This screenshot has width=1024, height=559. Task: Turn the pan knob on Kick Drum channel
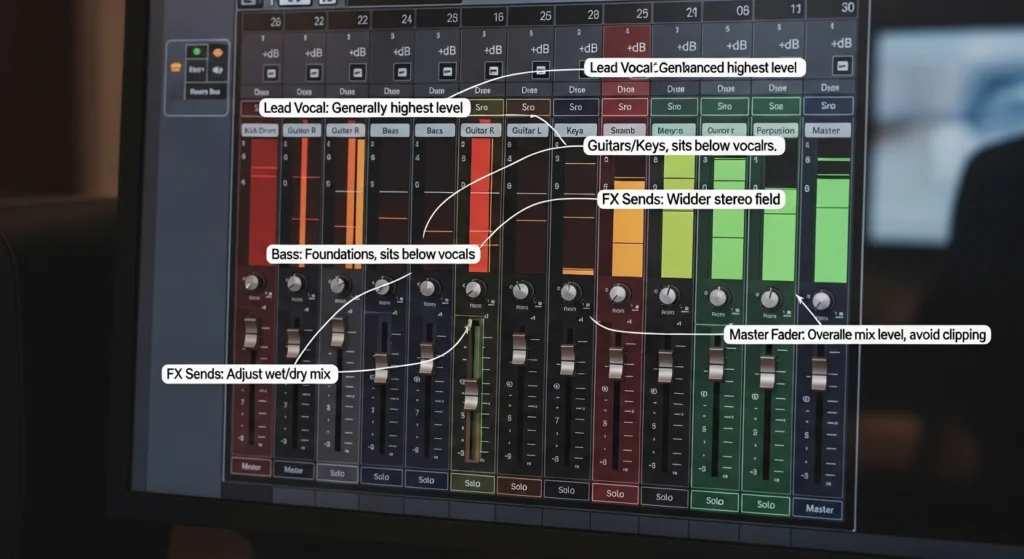(251, 283)
